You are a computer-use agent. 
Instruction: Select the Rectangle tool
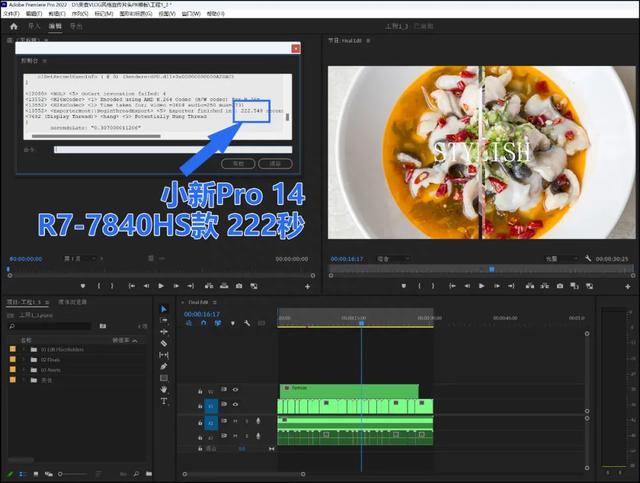click(x=164, y=378)
